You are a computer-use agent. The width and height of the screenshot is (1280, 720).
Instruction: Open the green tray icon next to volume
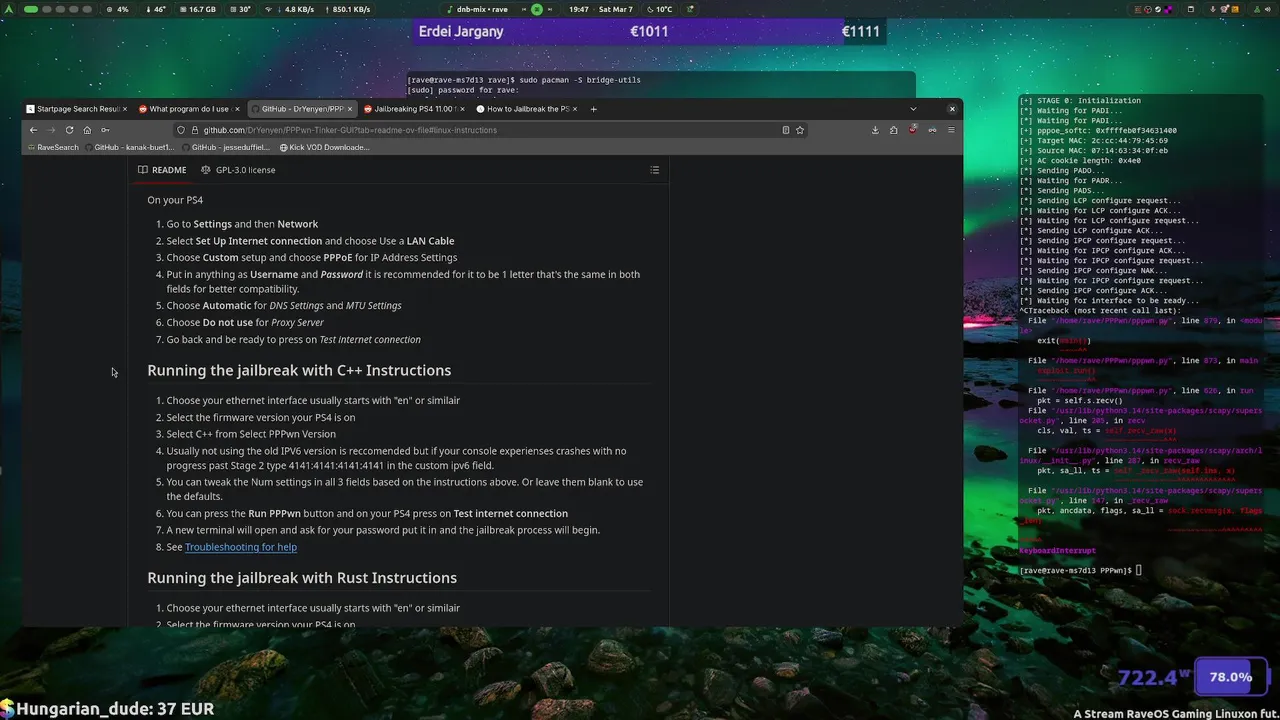(x=1257, y=9)
